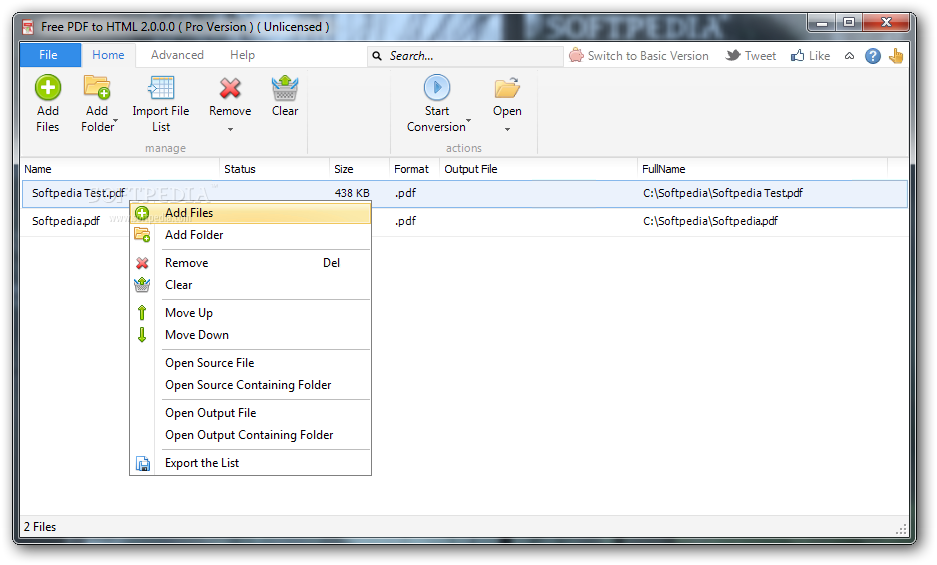Click the Add Files ribbon icon
This screenshot has height=565, width=937.
pos(48,87)
